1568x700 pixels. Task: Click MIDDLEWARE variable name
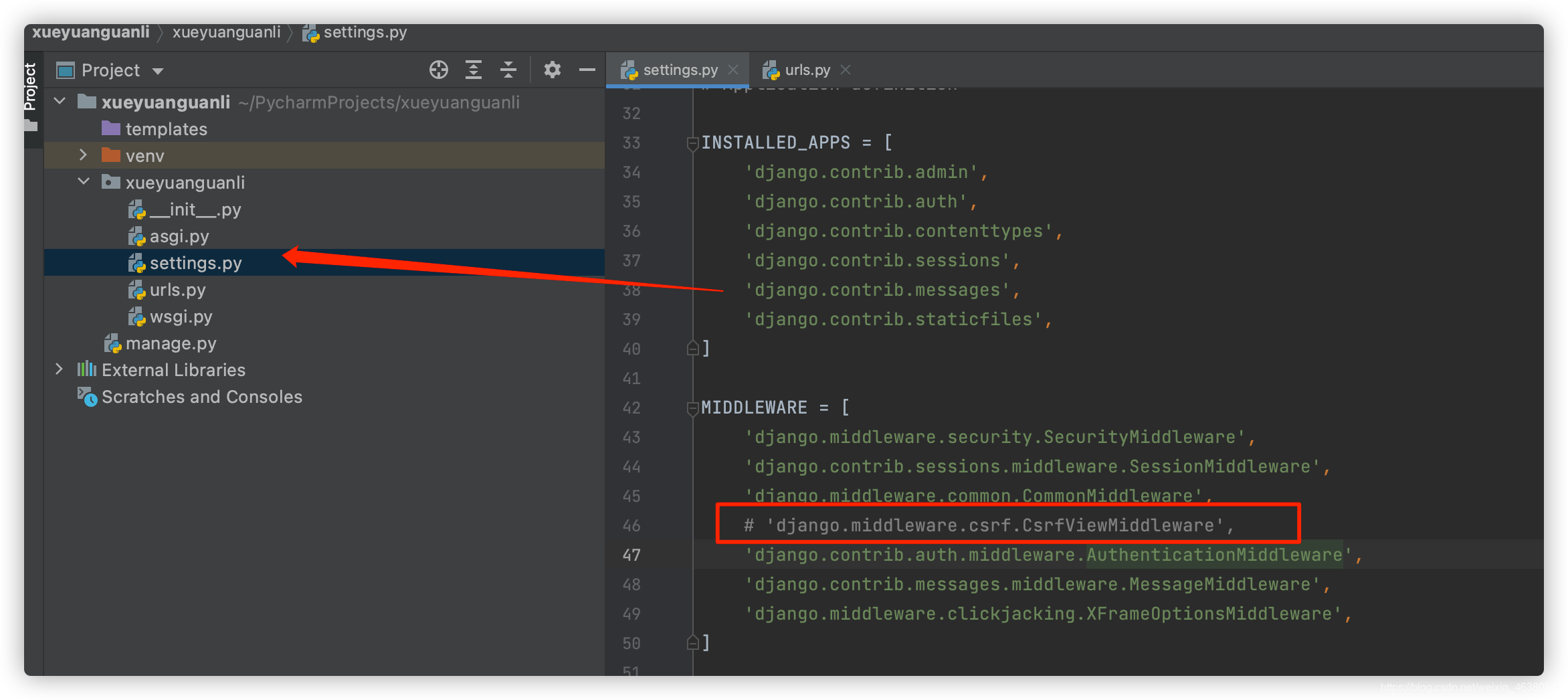click(755, 408)
